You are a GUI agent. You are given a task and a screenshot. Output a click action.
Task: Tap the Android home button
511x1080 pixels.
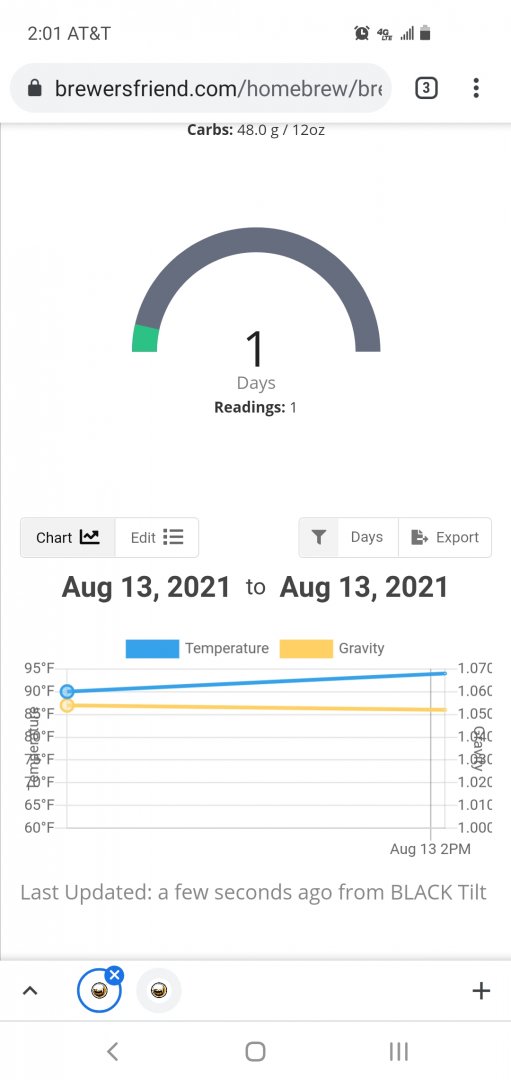[x=256, y=1051]
